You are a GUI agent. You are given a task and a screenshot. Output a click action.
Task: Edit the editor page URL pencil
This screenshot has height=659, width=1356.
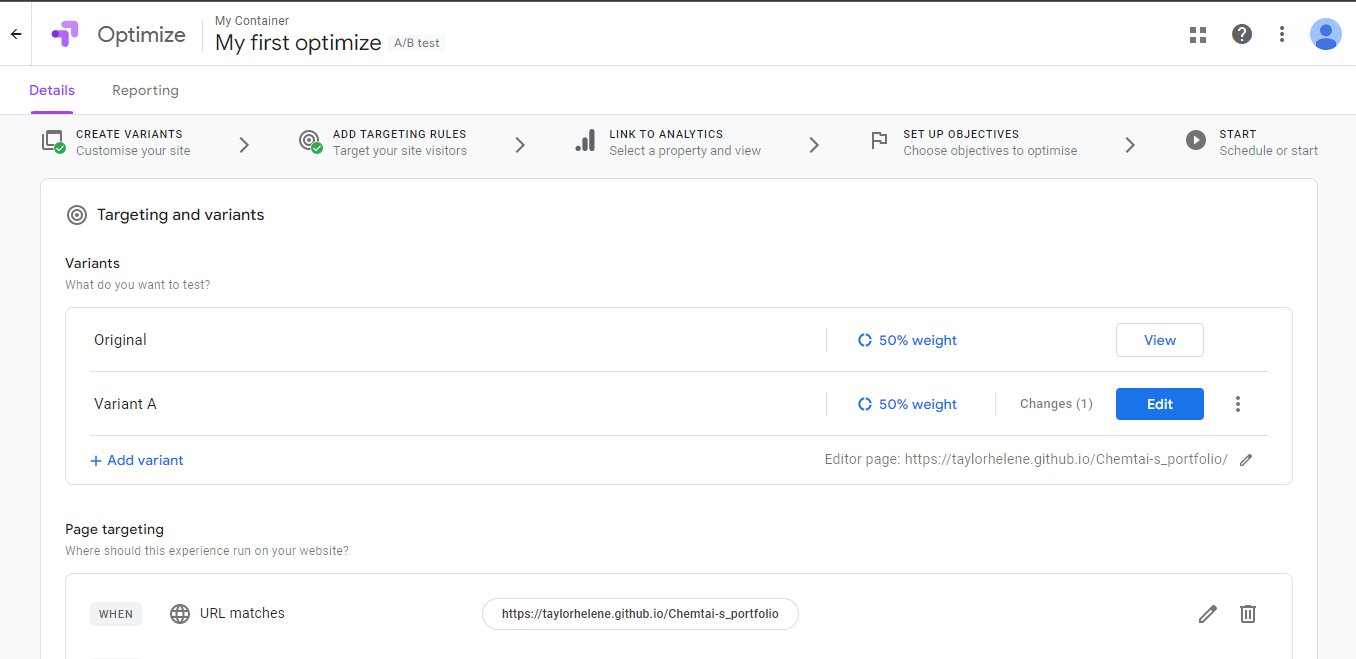[1246, 460]
